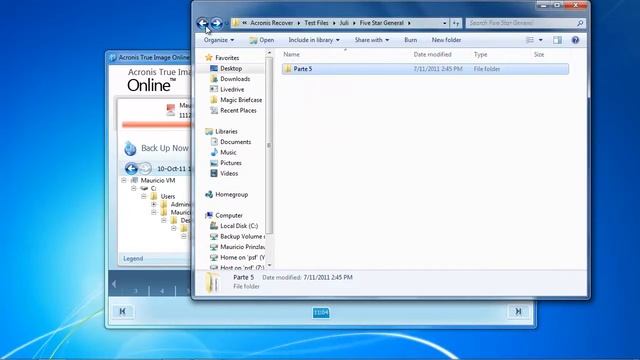Screen dimensions: 640x360
Task: Select Libraries in the navigation pane
Action: click(x=226, y=131)
